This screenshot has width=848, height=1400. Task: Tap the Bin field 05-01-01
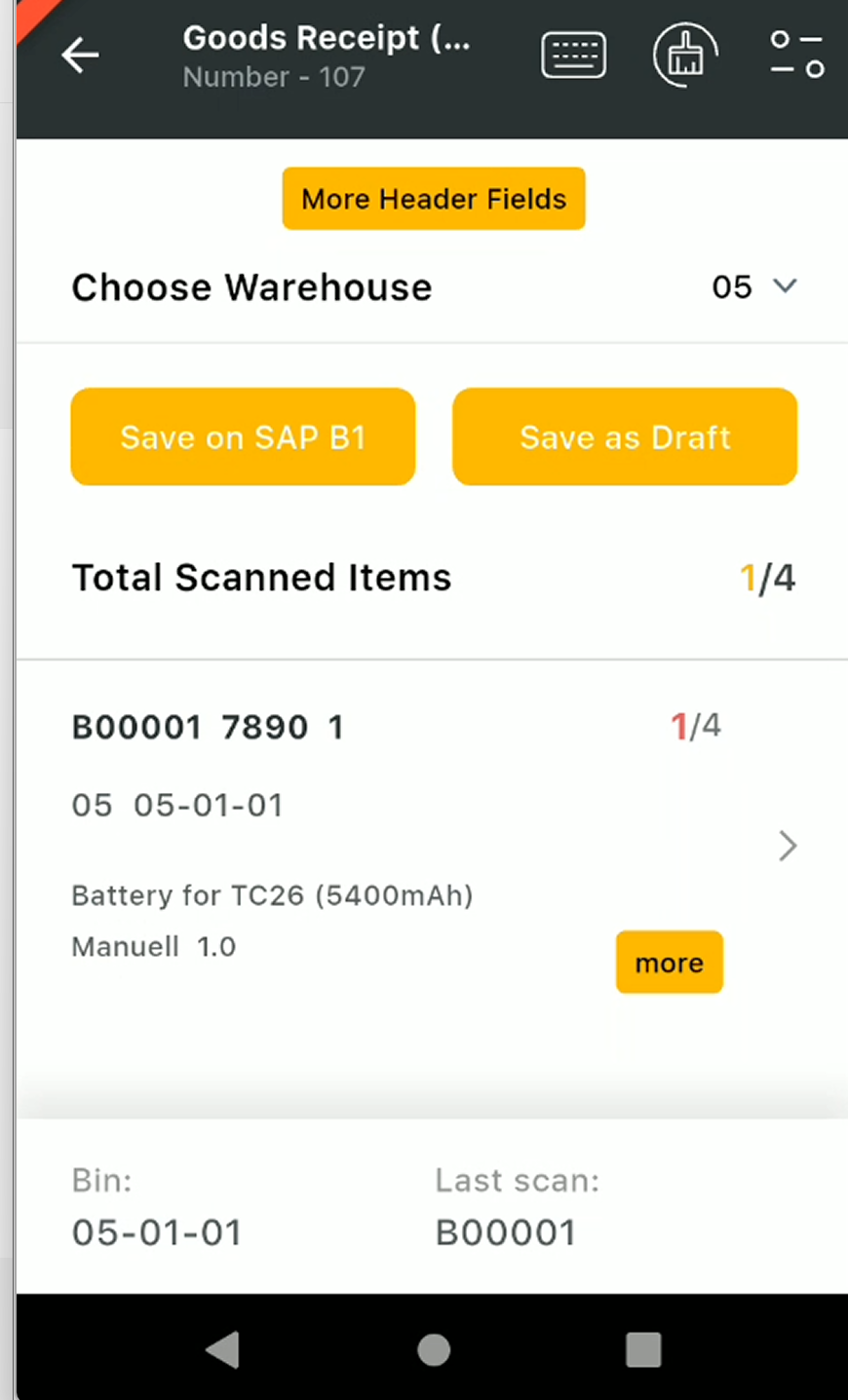(x=157, y=1232)
